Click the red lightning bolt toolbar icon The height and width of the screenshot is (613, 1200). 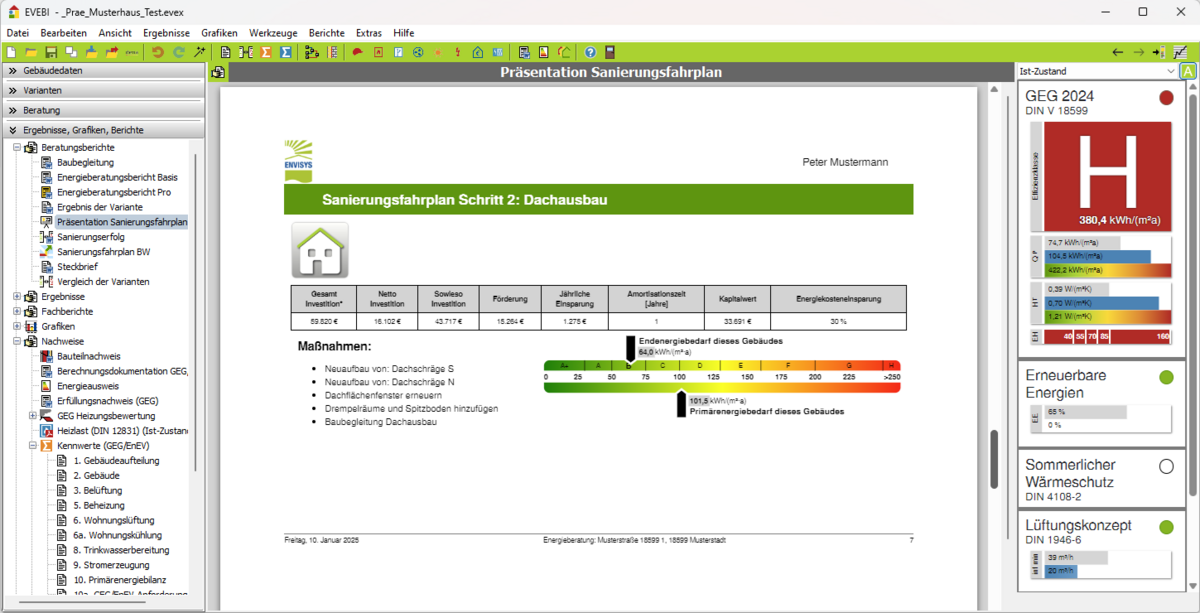(458, 52)
